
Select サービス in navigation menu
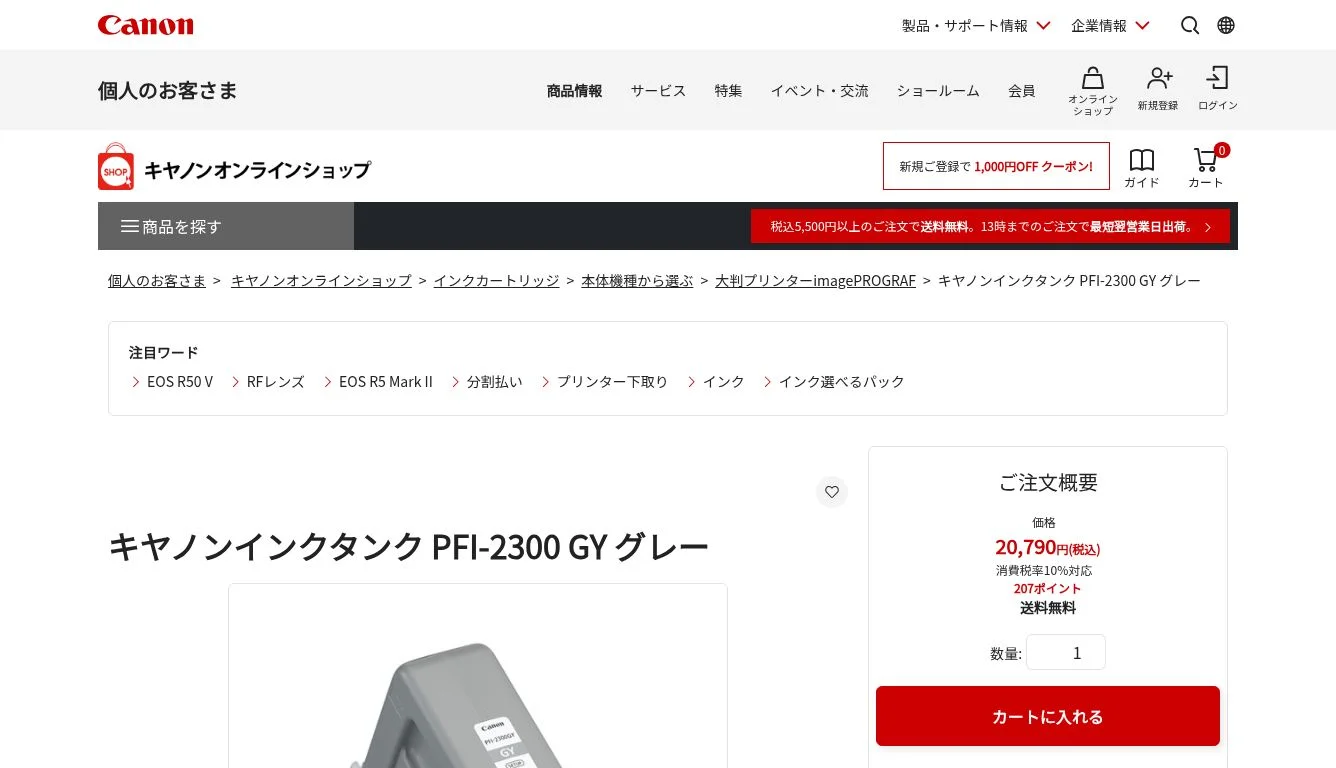pyautogui.click(x=658, y=91)
